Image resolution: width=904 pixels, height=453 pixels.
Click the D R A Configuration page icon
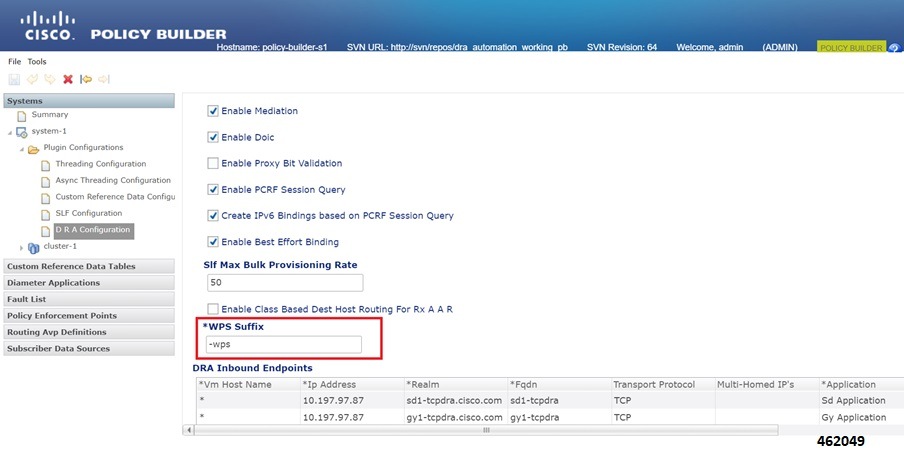click(46, 231)
